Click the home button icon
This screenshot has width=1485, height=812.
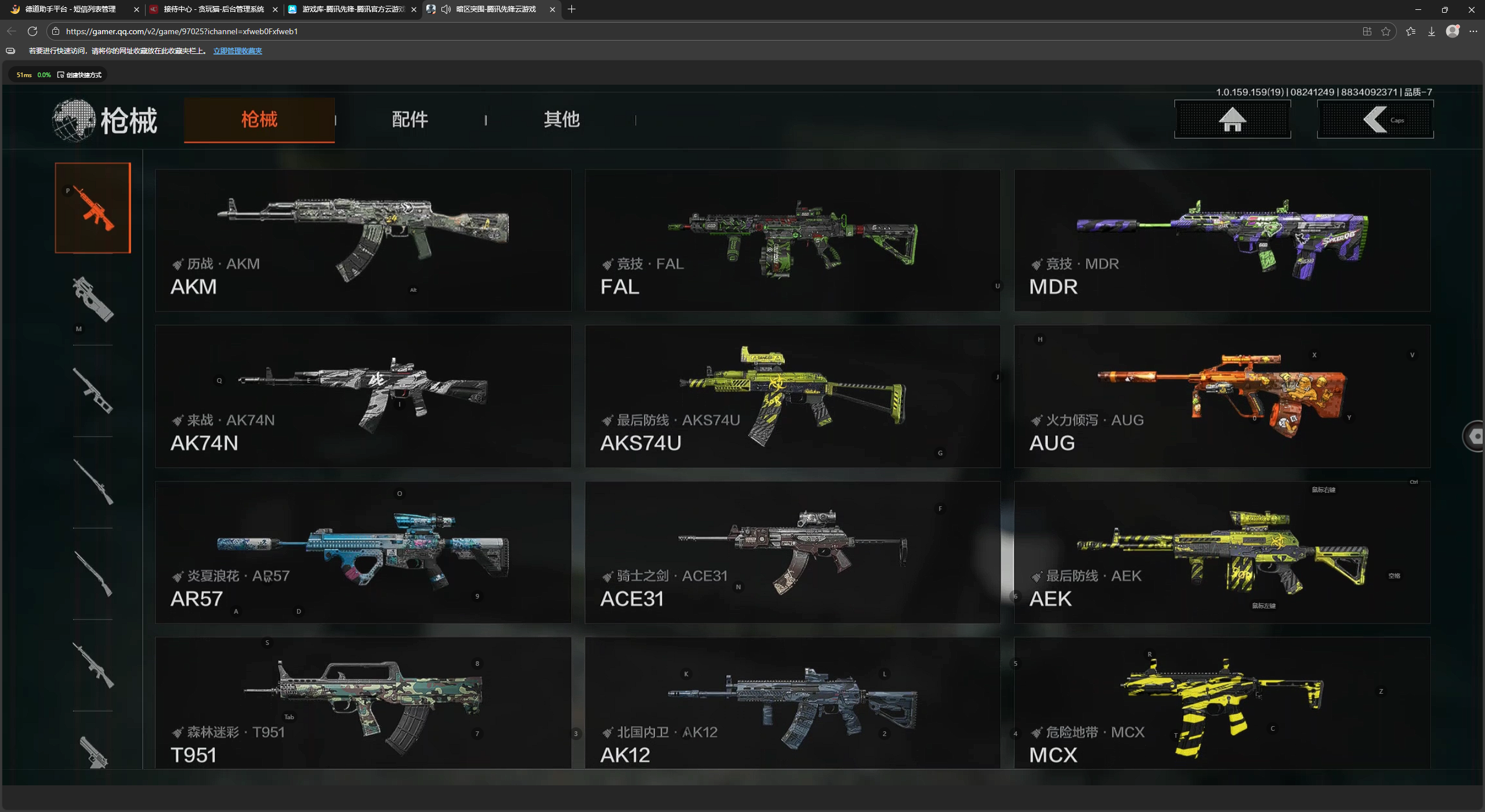[1232, 119]
